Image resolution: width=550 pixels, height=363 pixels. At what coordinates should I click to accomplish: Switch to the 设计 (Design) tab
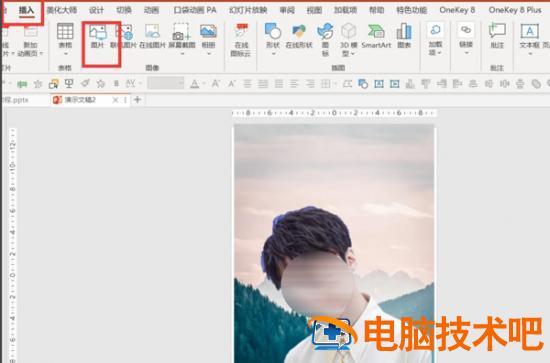pos(96,10)
